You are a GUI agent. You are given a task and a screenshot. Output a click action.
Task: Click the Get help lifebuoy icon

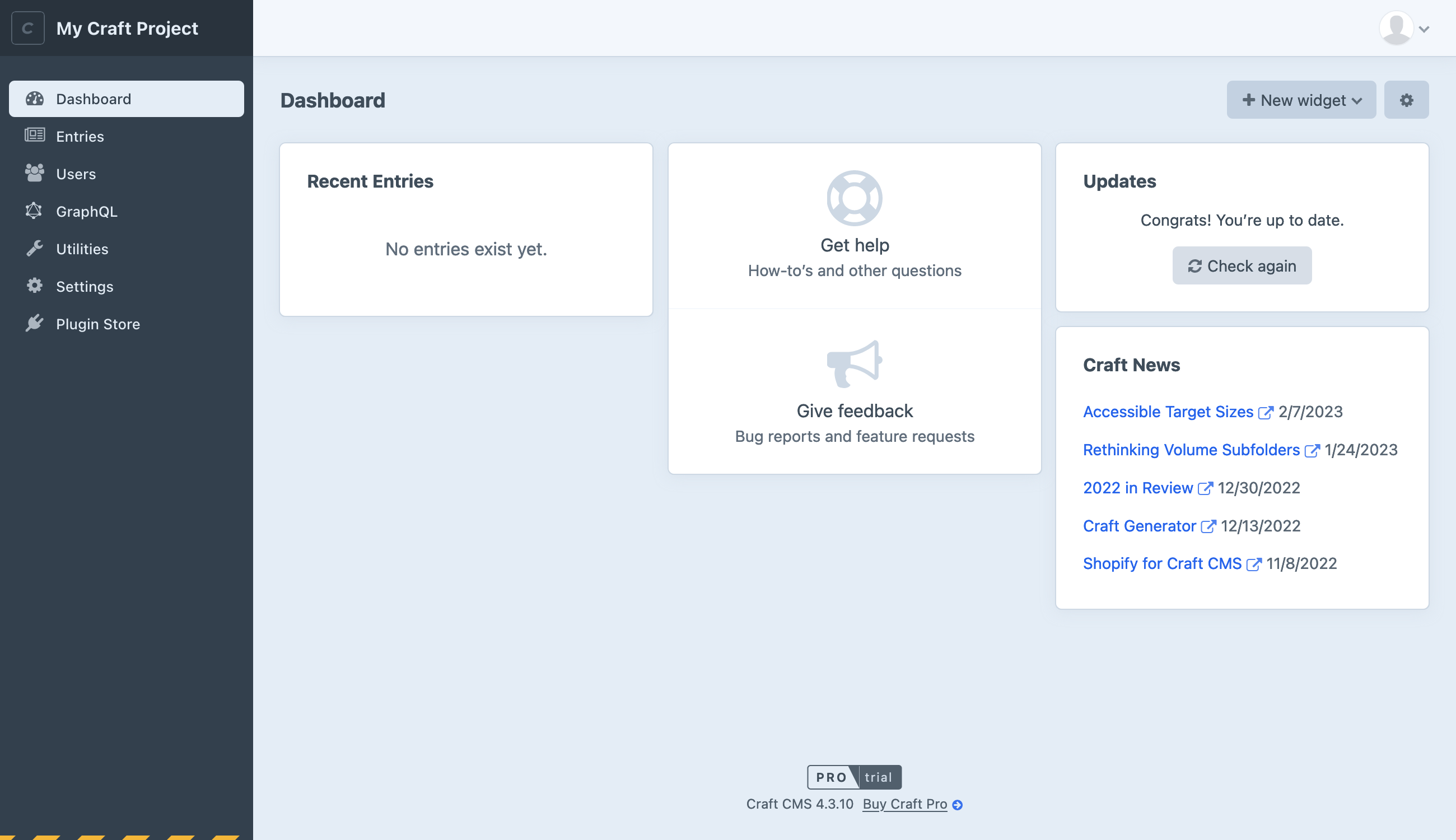tap(855, 198)
